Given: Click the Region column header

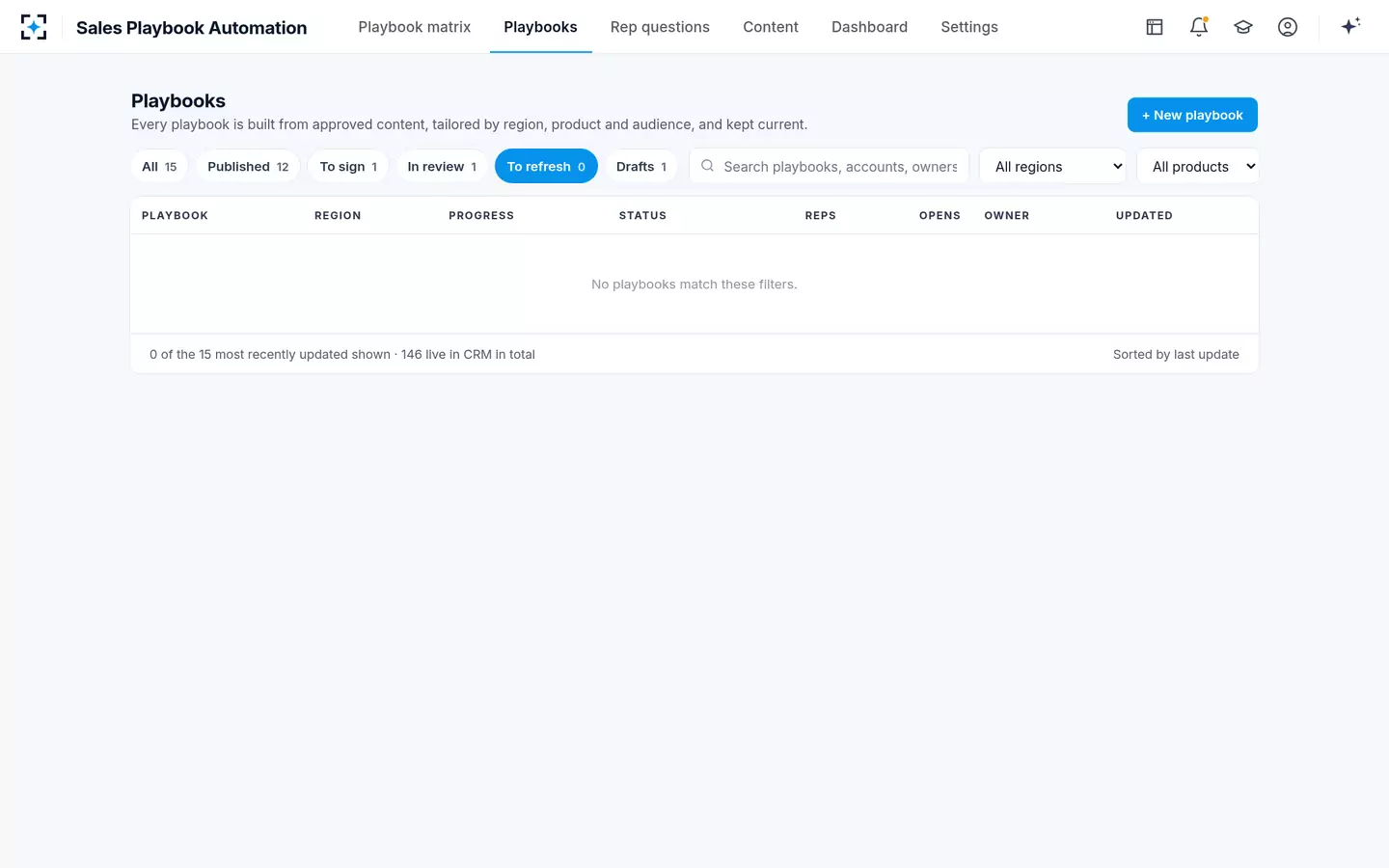Looking at the screenshot, I should click(x=338, y=216).
